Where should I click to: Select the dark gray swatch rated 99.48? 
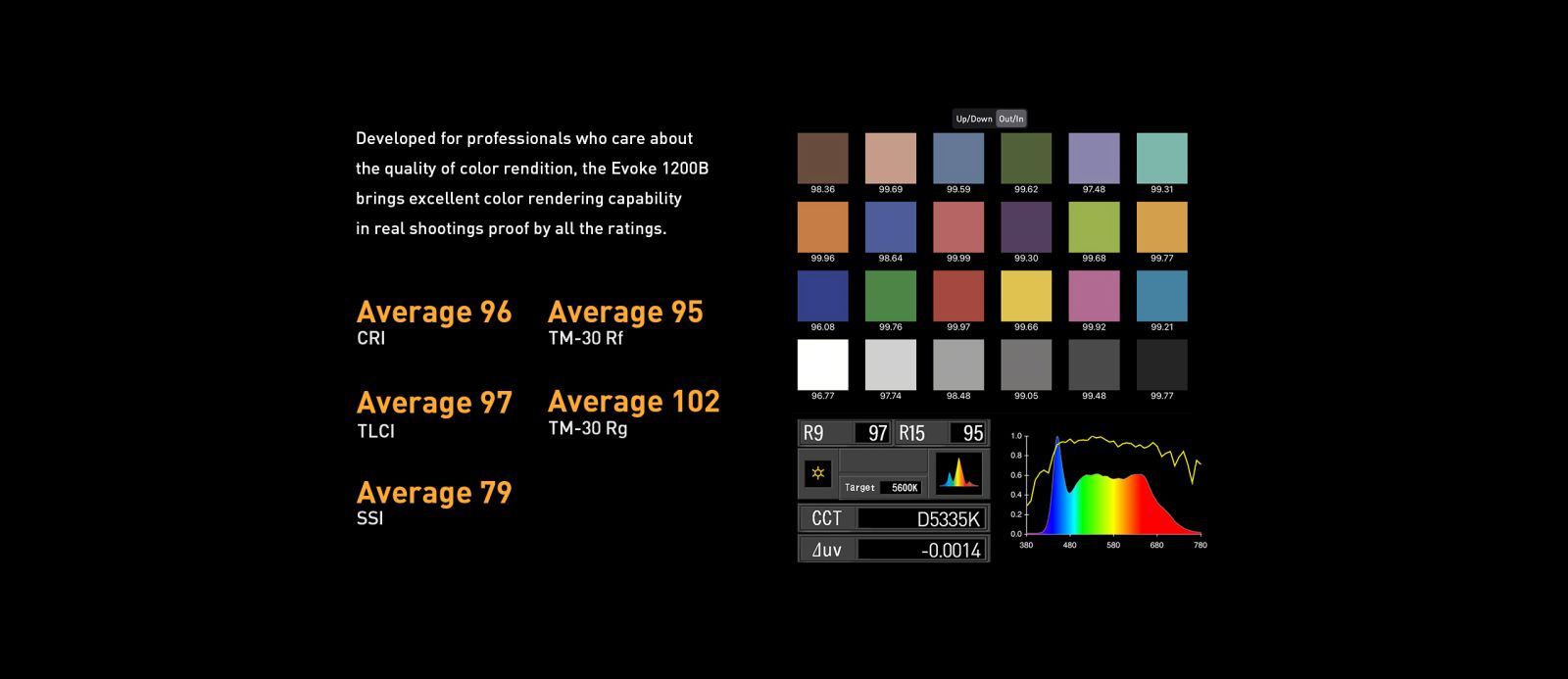1094,364
